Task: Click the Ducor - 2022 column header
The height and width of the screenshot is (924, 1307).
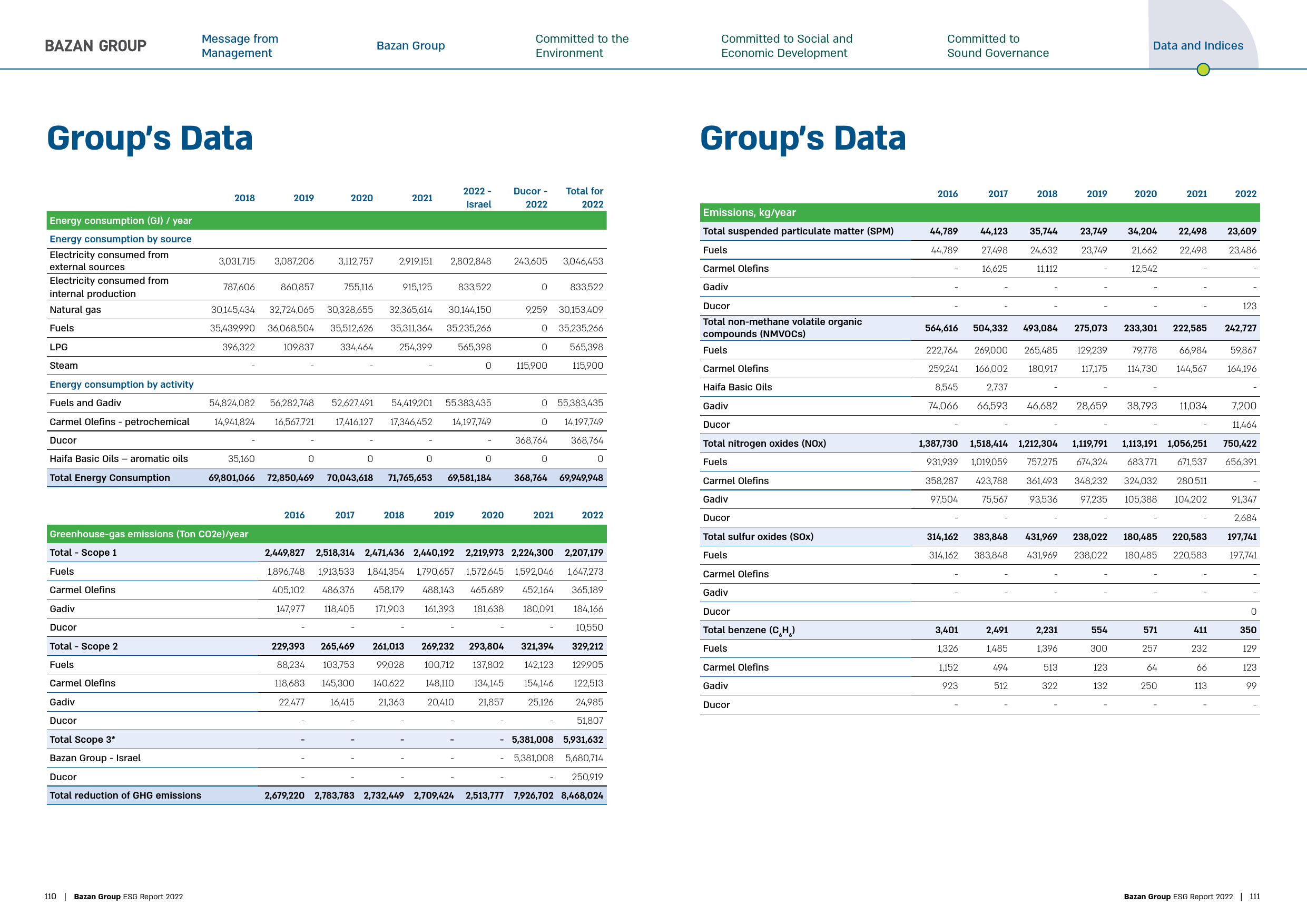Action: tap(530, 198)
